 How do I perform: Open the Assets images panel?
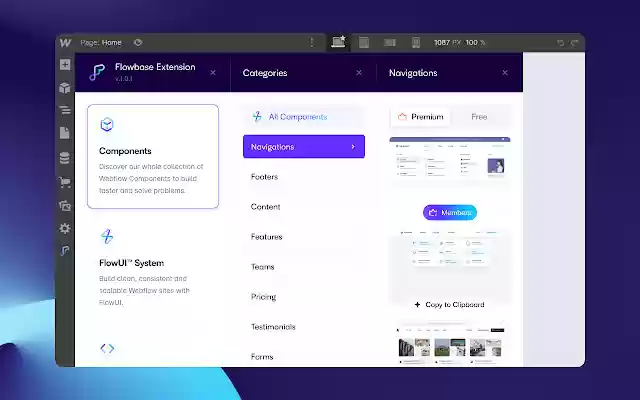(x=65, y=205)
